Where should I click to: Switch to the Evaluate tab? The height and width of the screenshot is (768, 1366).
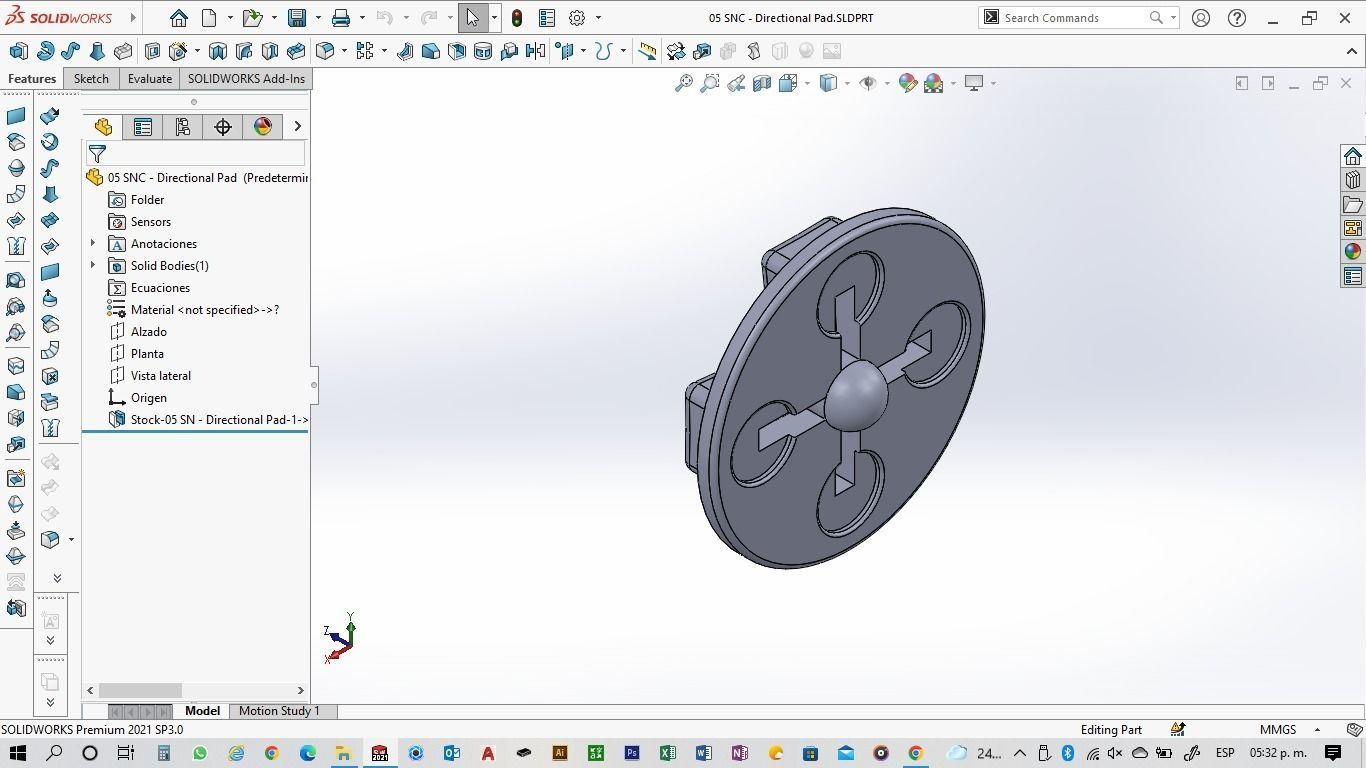[x=150, y=79]
